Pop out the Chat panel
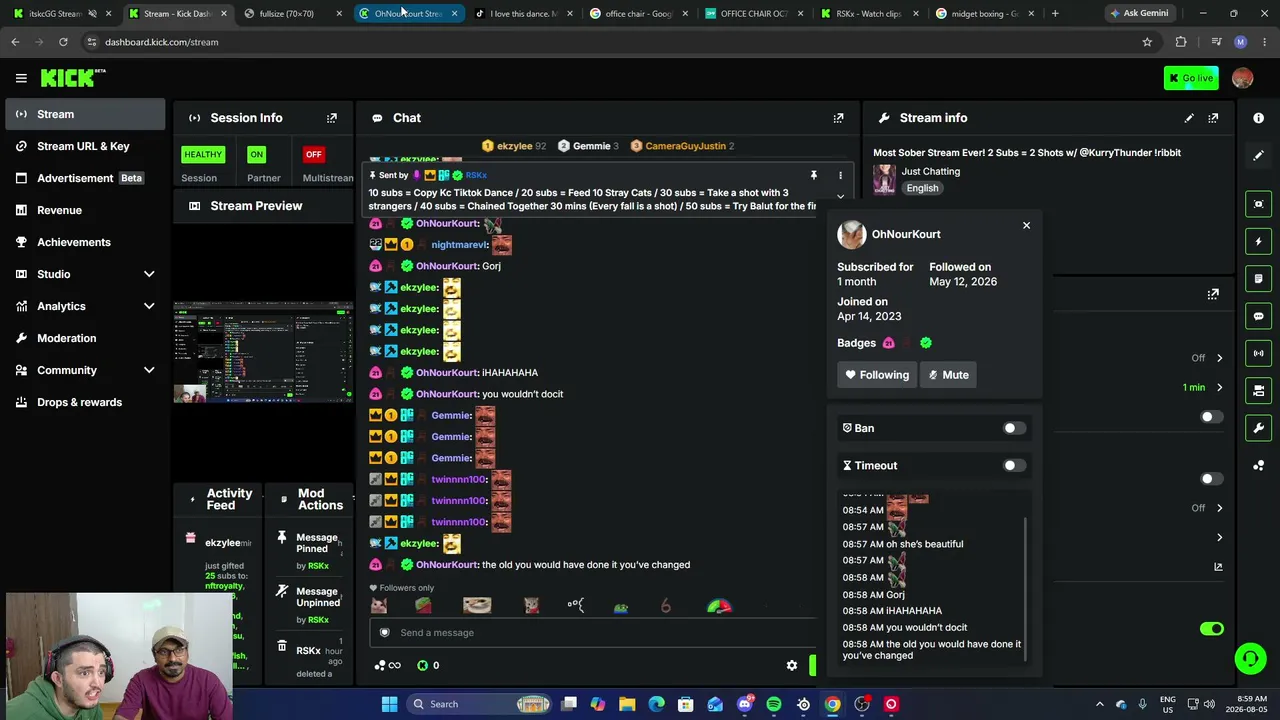1280x720 pixels. pos(838,118)
